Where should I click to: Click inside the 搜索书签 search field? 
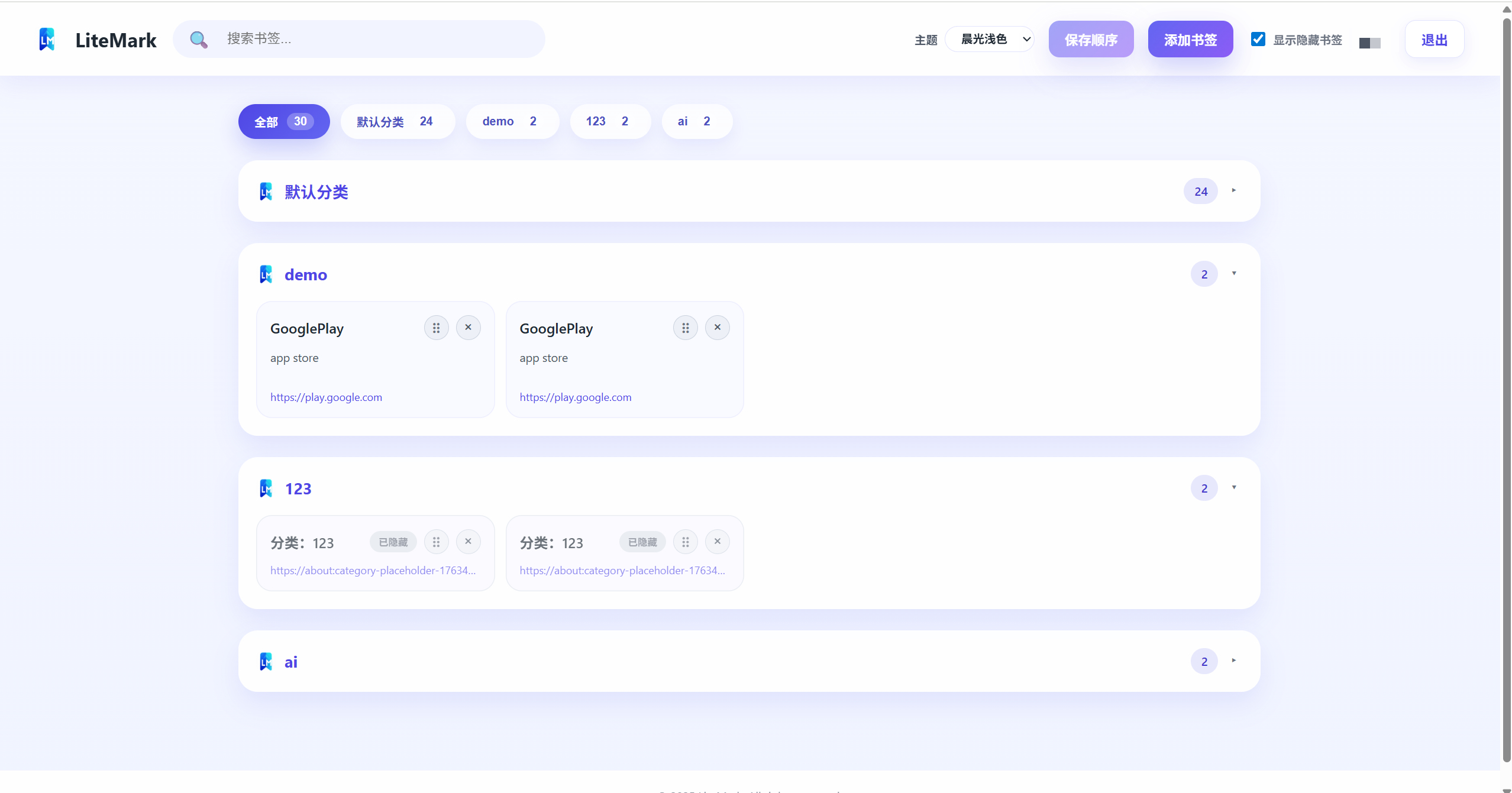click(x=379, y=39)
